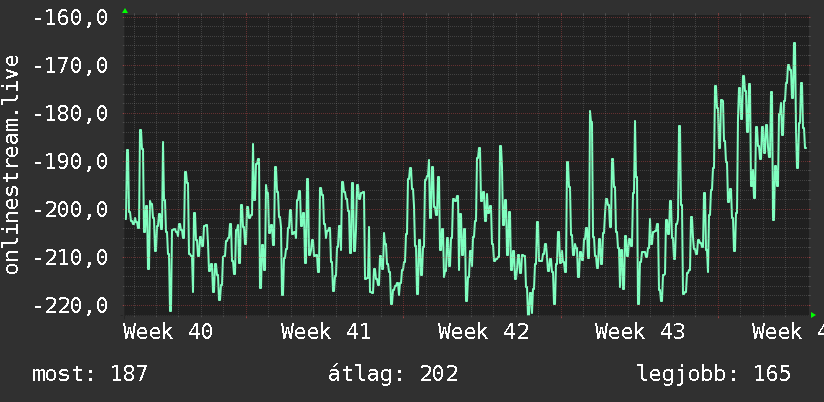Select the Week 43 axis label
This screenshot has width=824, height=402.
640,332
